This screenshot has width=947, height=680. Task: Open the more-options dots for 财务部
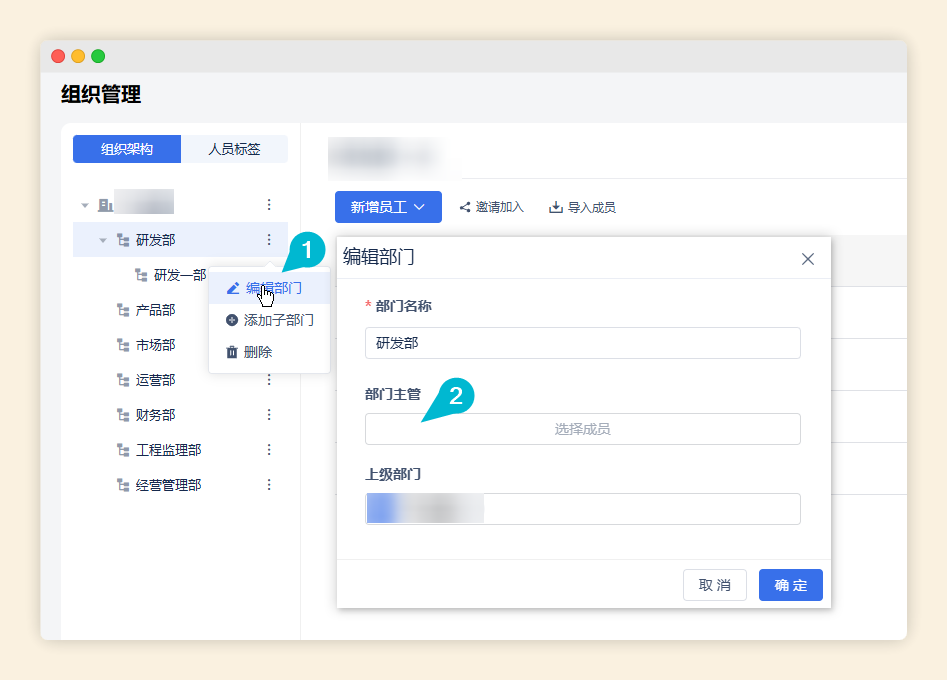click(x=268, y=415)
